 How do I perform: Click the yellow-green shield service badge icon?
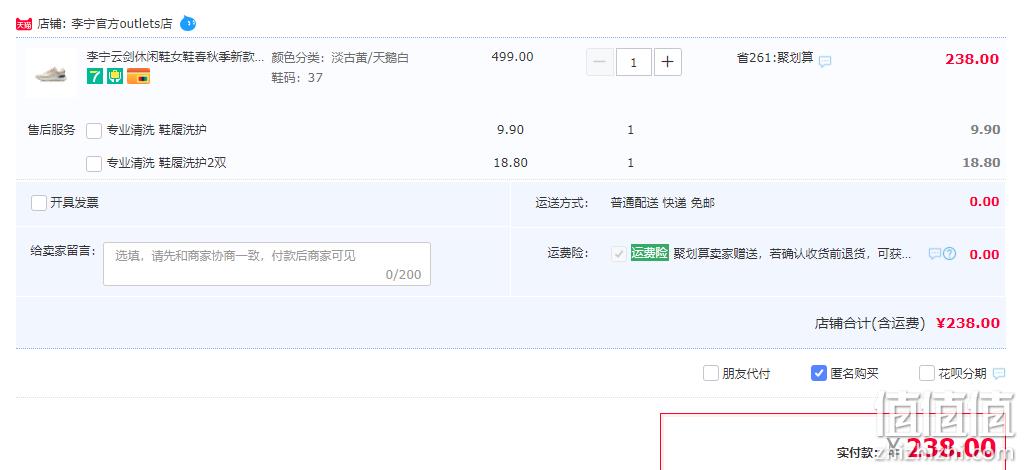pyautogui.click(x=115, y=76)
